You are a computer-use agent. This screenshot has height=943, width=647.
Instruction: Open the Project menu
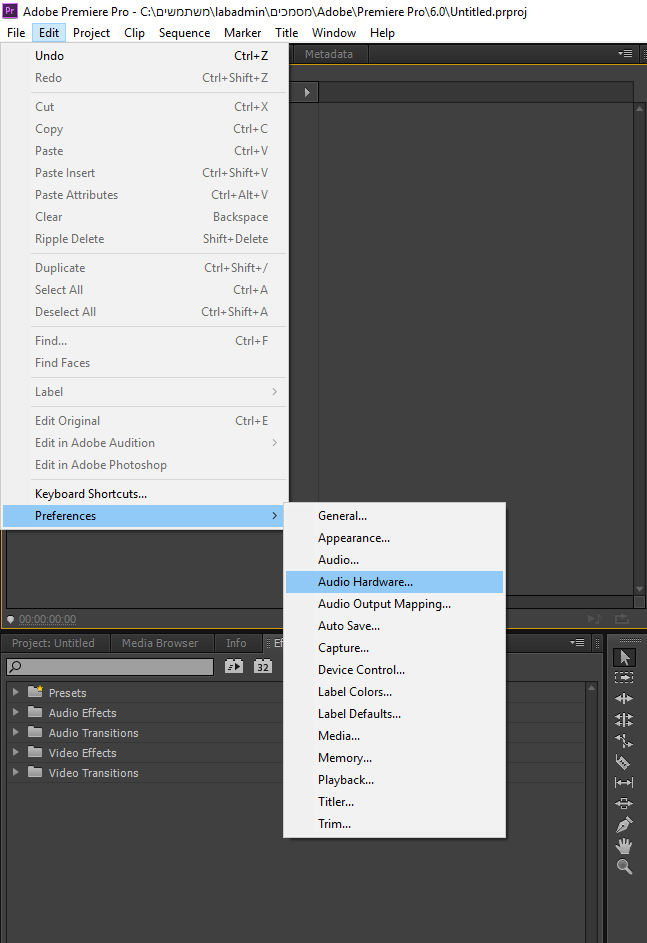91,32
